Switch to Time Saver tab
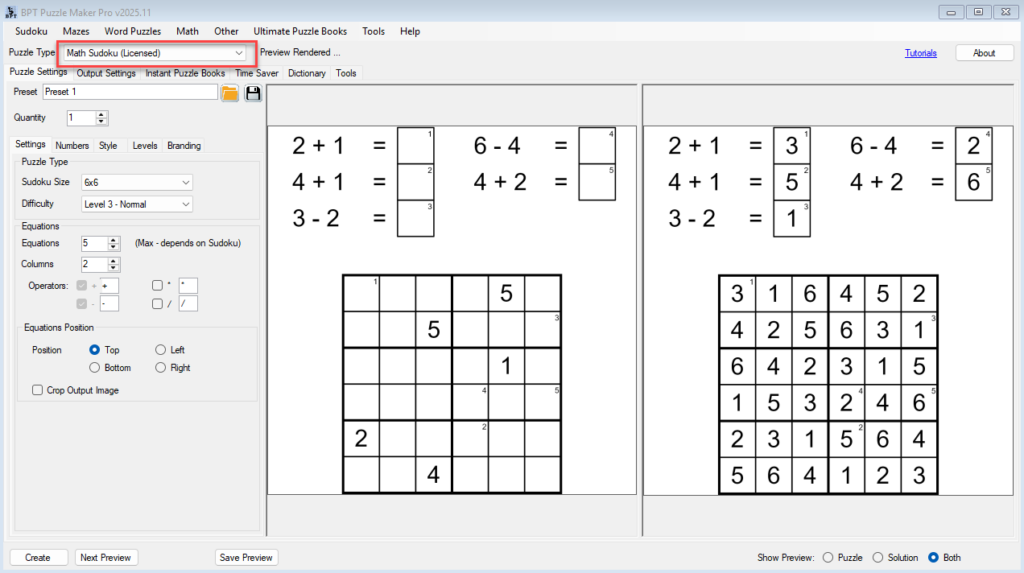The image size is (1024, 573). pyautogui.click(x=257, y=73)
